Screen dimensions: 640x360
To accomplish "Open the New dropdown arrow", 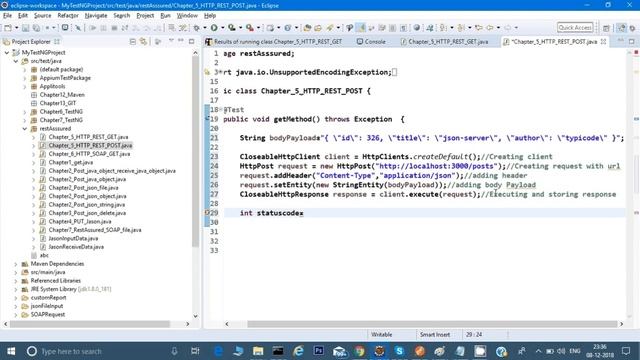I will coord(16,28).
